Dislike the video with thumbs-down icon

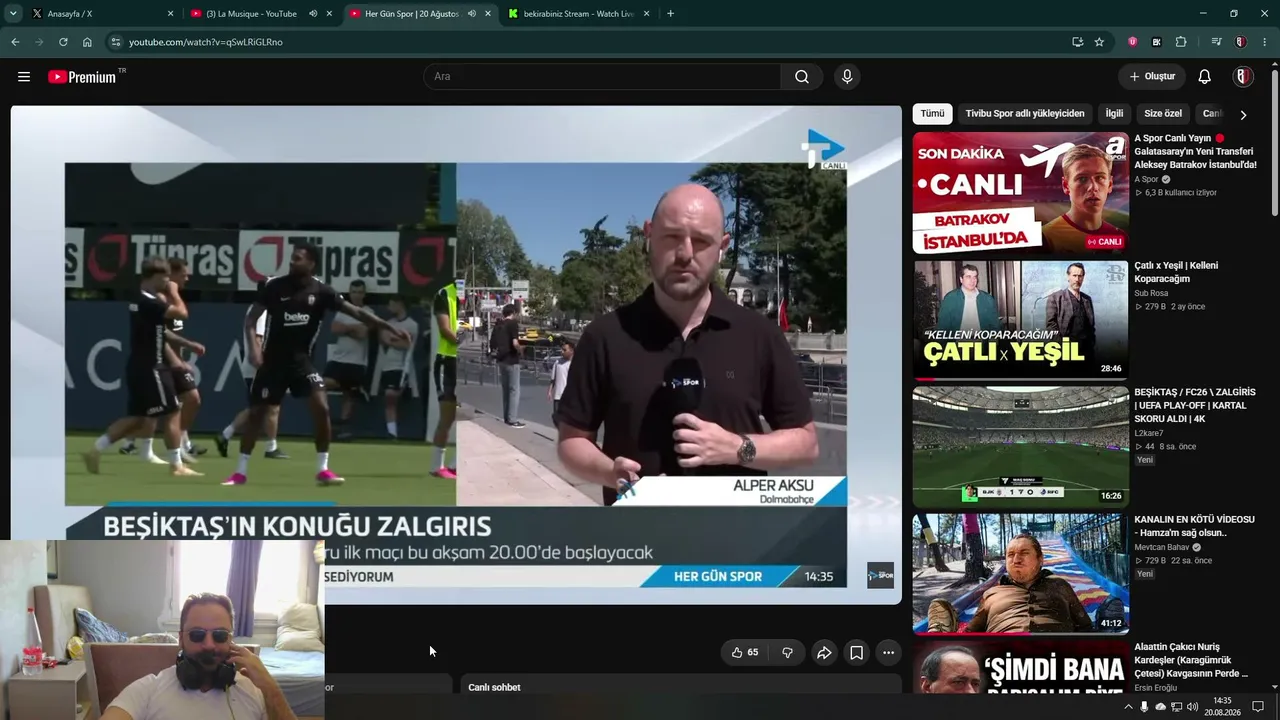point(787,653)
